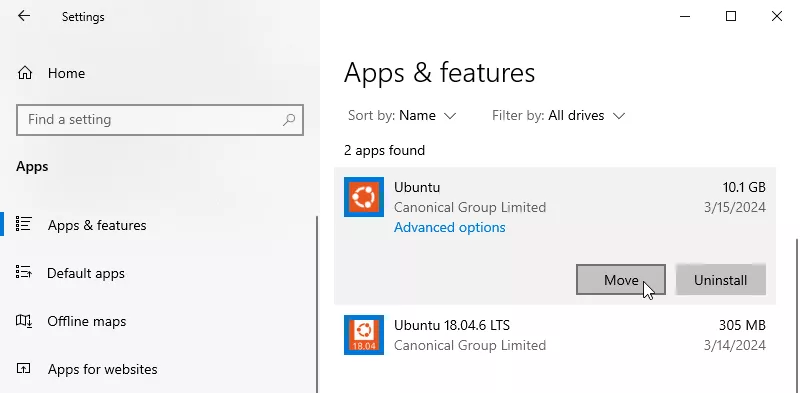This screenshot has width=800, height=393.
Task: Click the Offline maps map icon
Action: pos(24,321)
